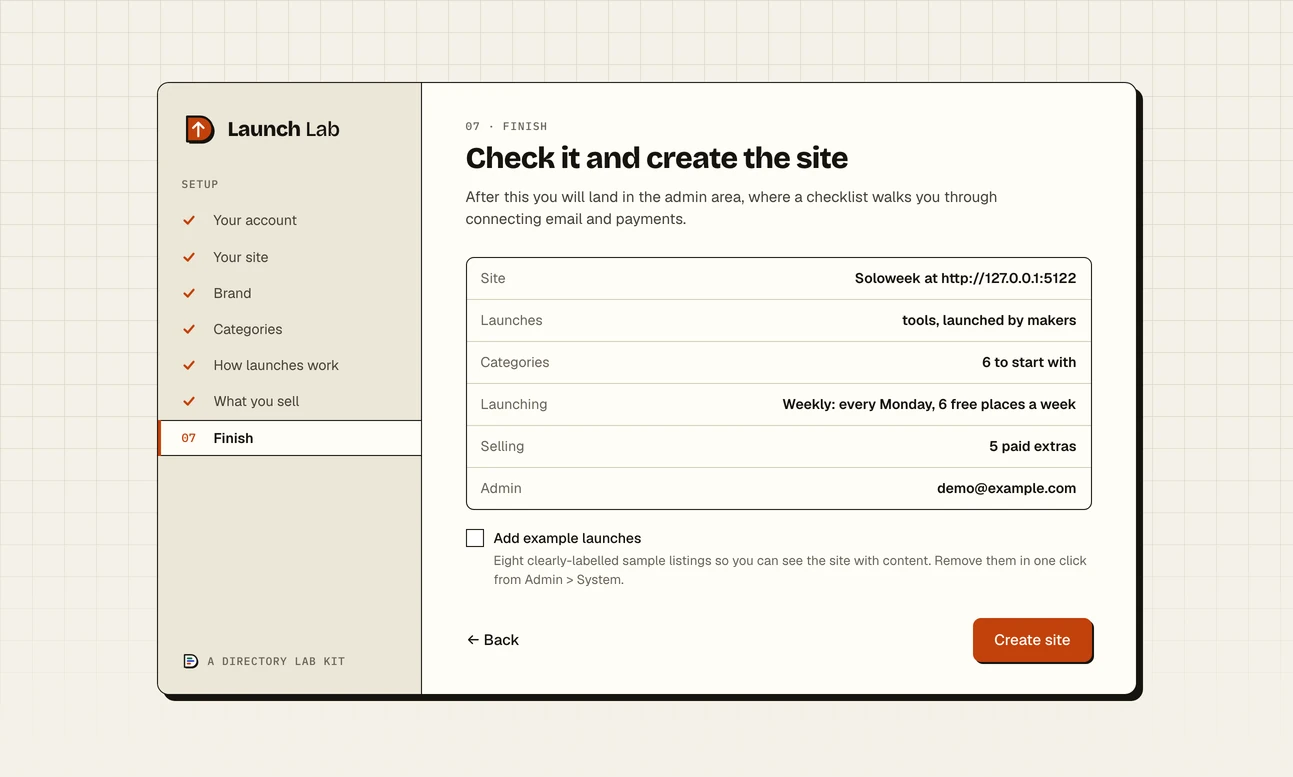This screenshot has height=777, width=1293.
Task: Click the checkmark beside Brand
Action: [x=189, y=293]
